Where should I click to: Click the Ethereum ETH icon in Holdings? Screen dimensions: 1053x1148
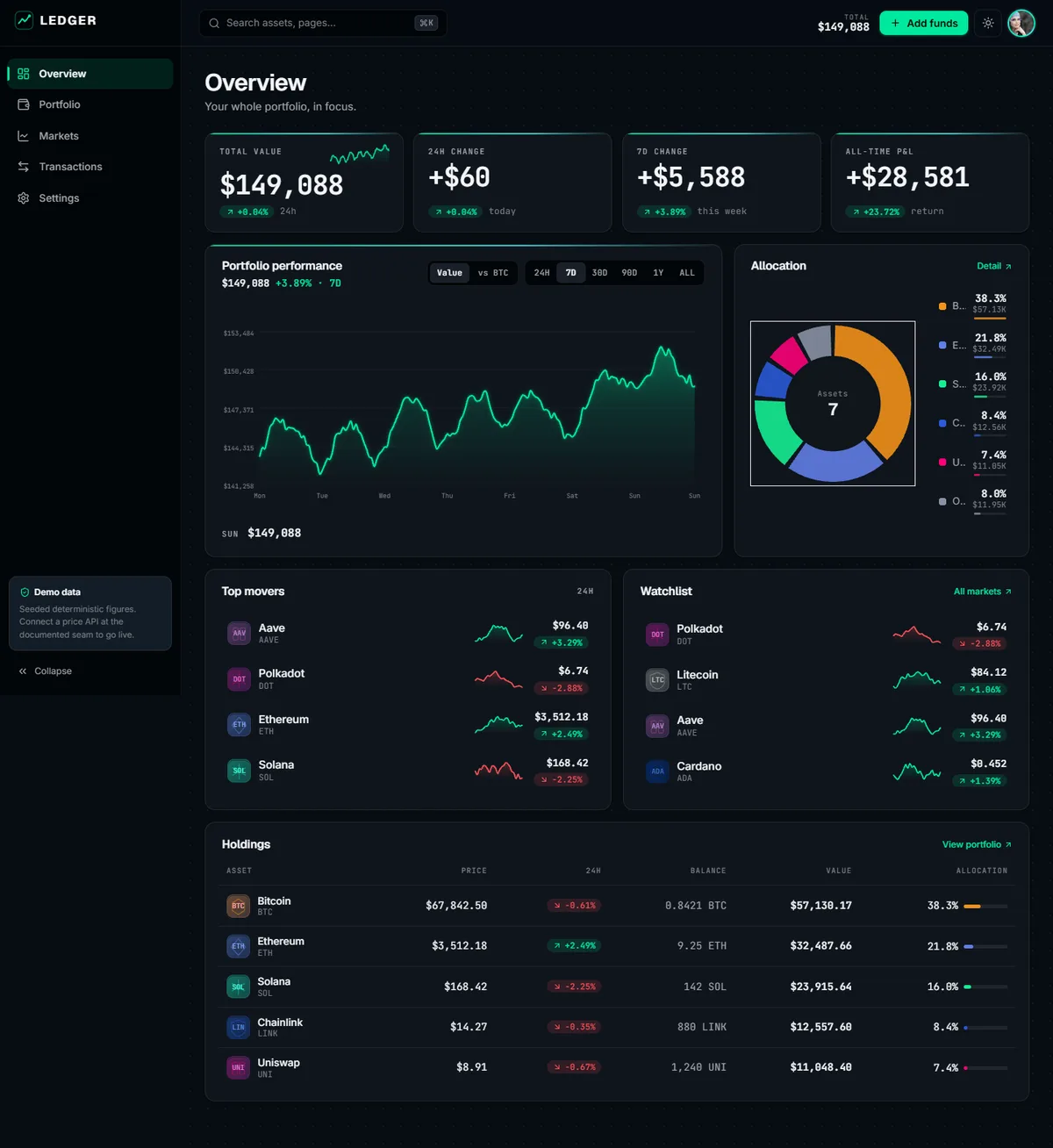[238, 946]
